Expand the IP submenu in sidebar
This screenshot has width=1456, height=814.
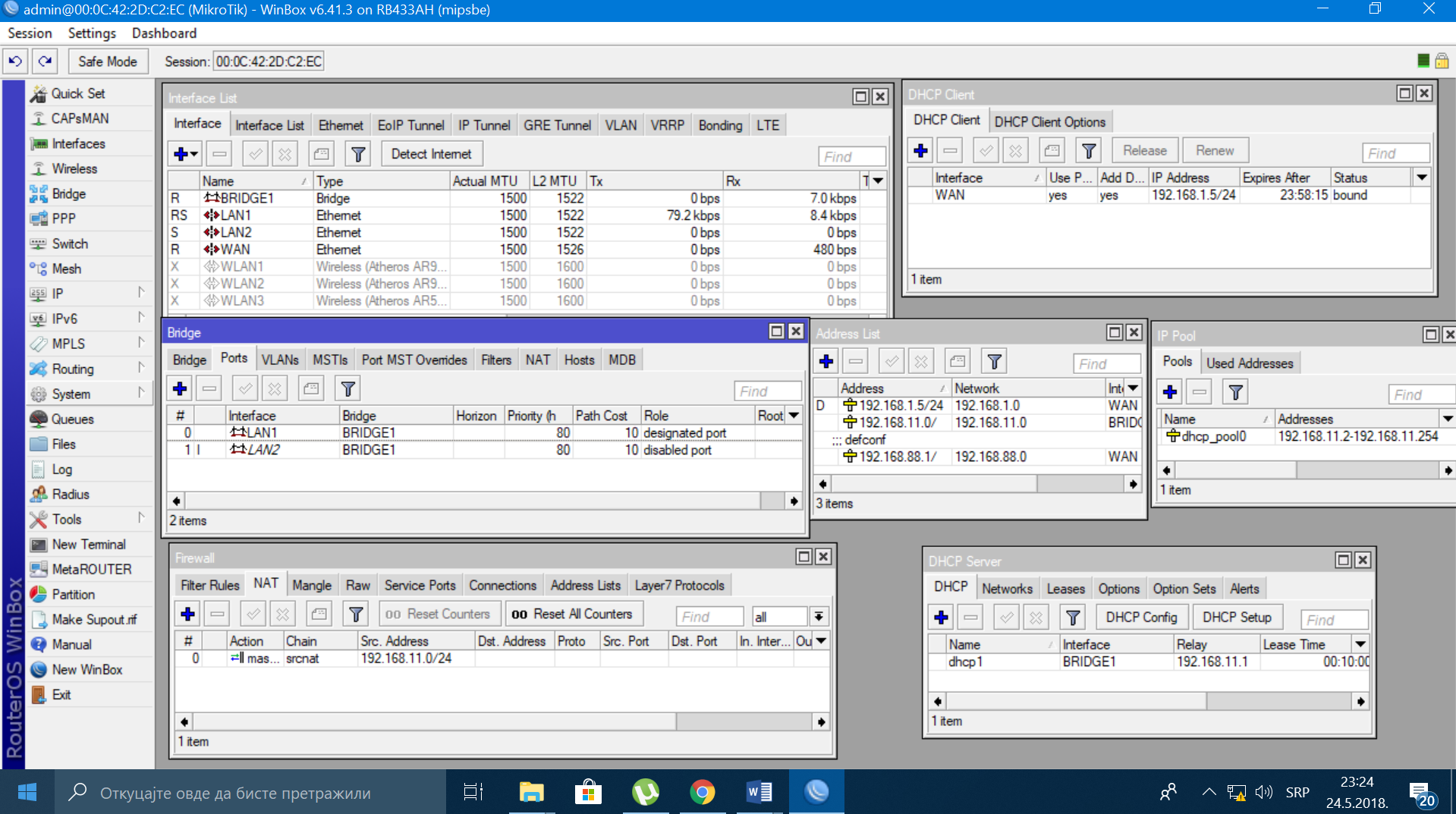tap(141, 293)
